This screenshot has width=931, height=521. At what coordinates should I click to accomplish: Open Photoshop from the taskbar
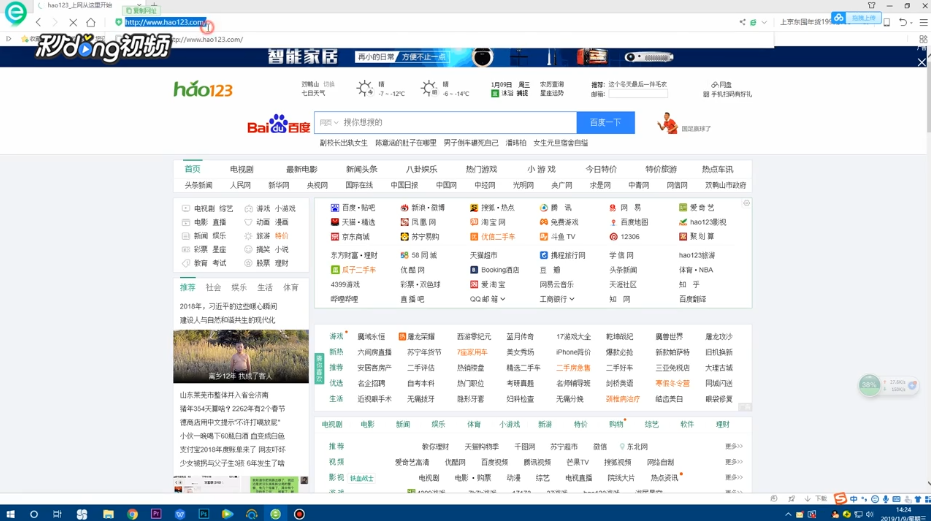204,514
